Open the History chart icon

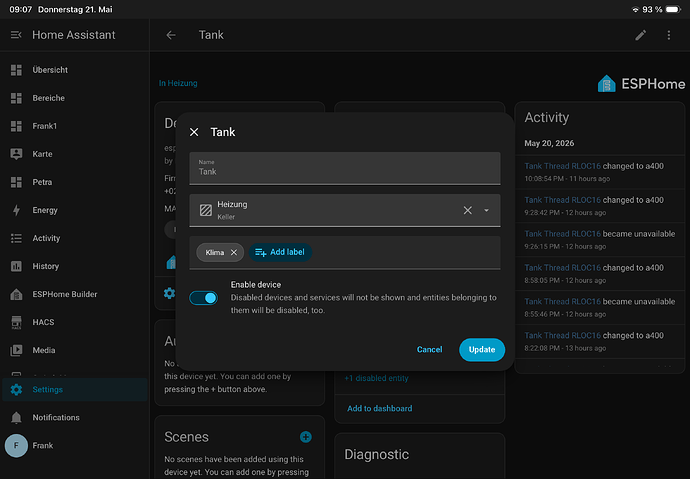coord(16,266)
